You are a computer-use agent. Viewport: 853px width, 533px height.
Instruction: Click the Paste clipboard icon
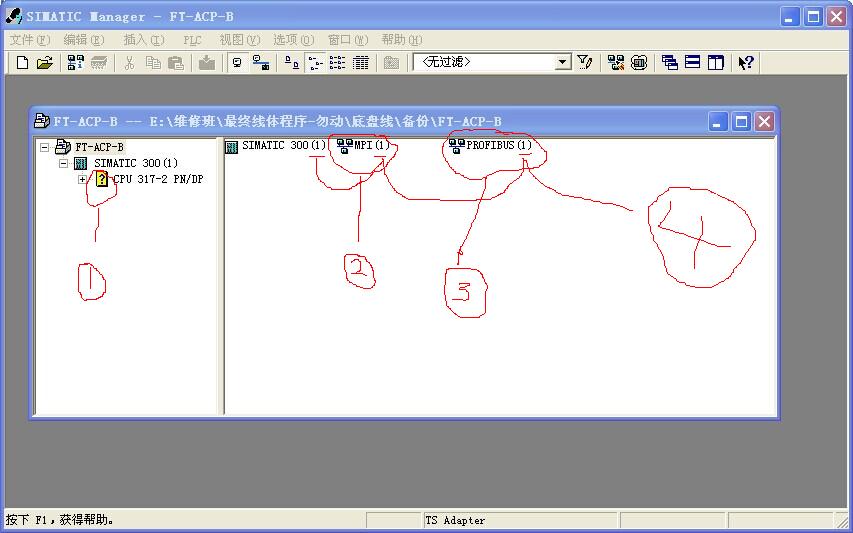coord(175,63)
